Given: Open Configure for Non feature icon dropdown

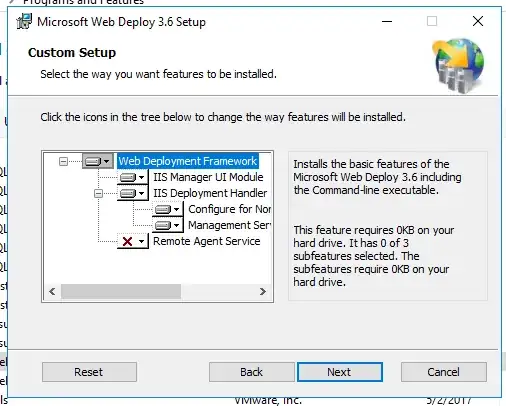Looking at the screenshot, I should [x=168, y=209].
